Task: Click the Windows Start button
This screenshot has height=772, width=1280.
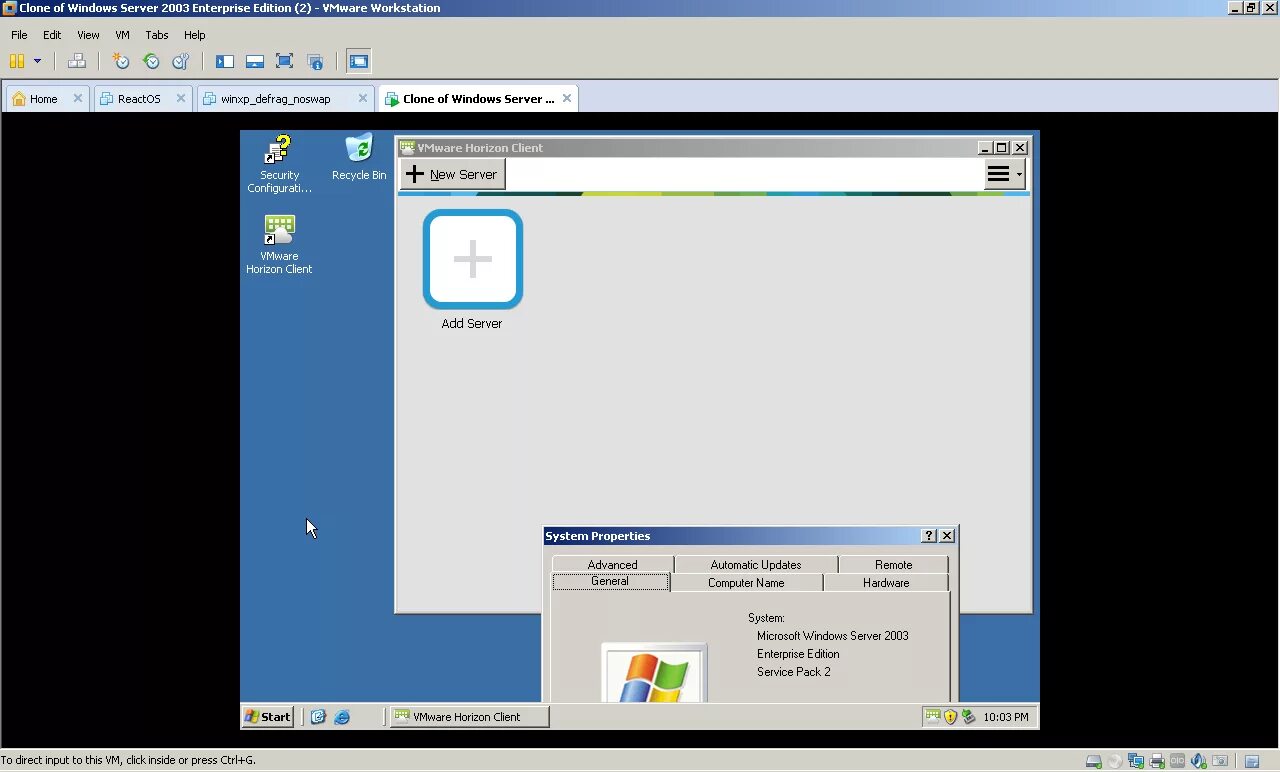Action: (x=268, y=716)
